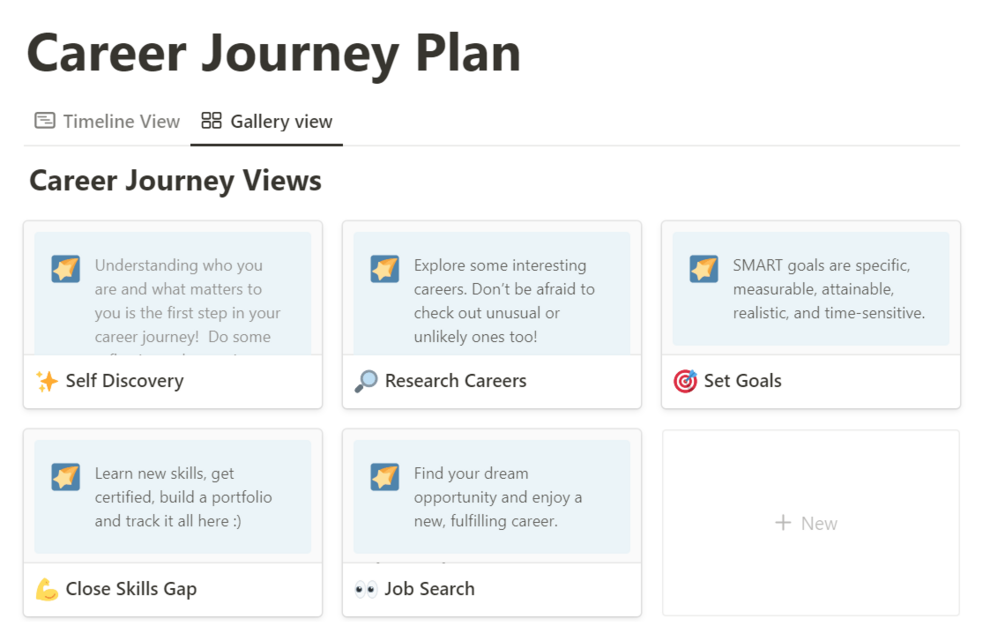Click the eyes icon beside Job Search
1005x641 pixels.
(x=366, y=589)
